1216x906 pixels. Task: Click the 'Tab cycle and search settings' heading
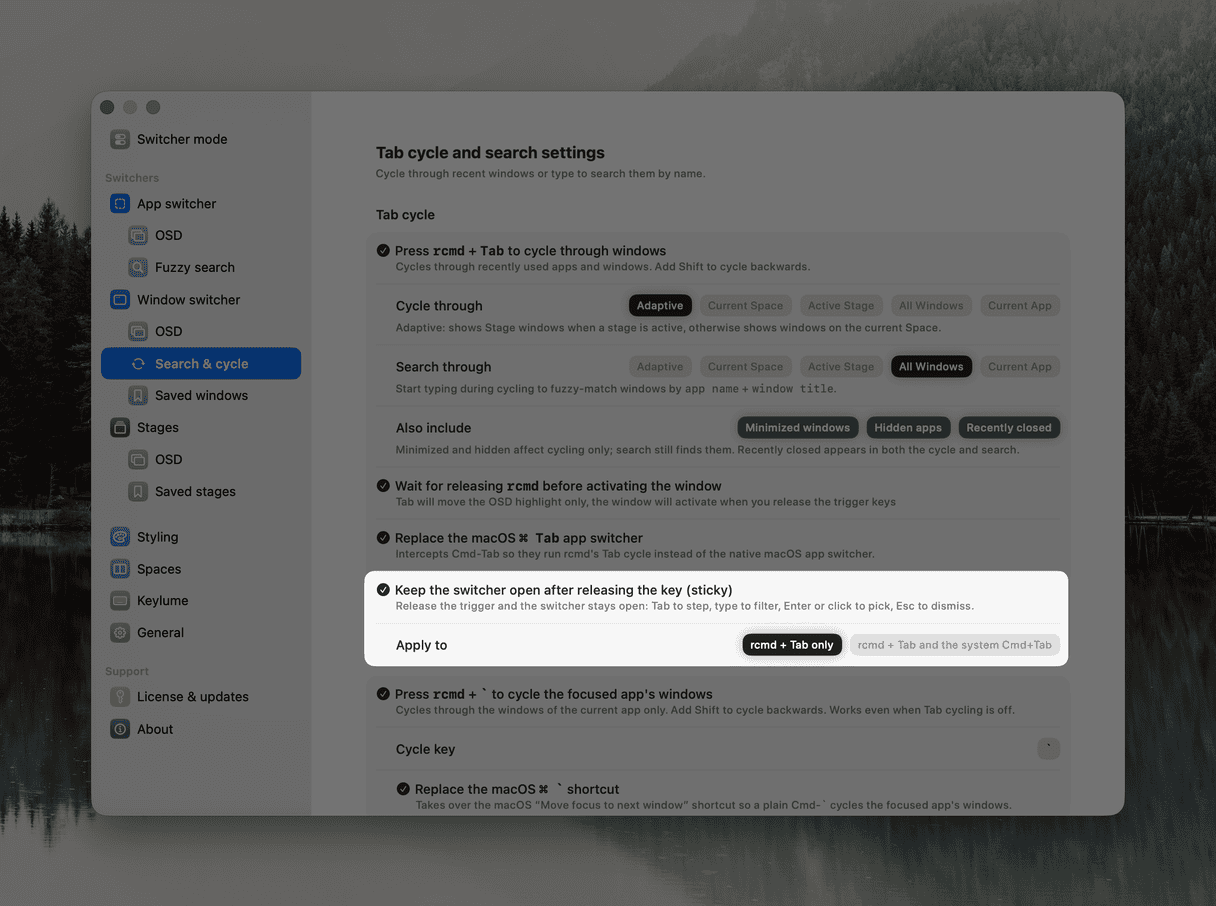pos(490,153)
